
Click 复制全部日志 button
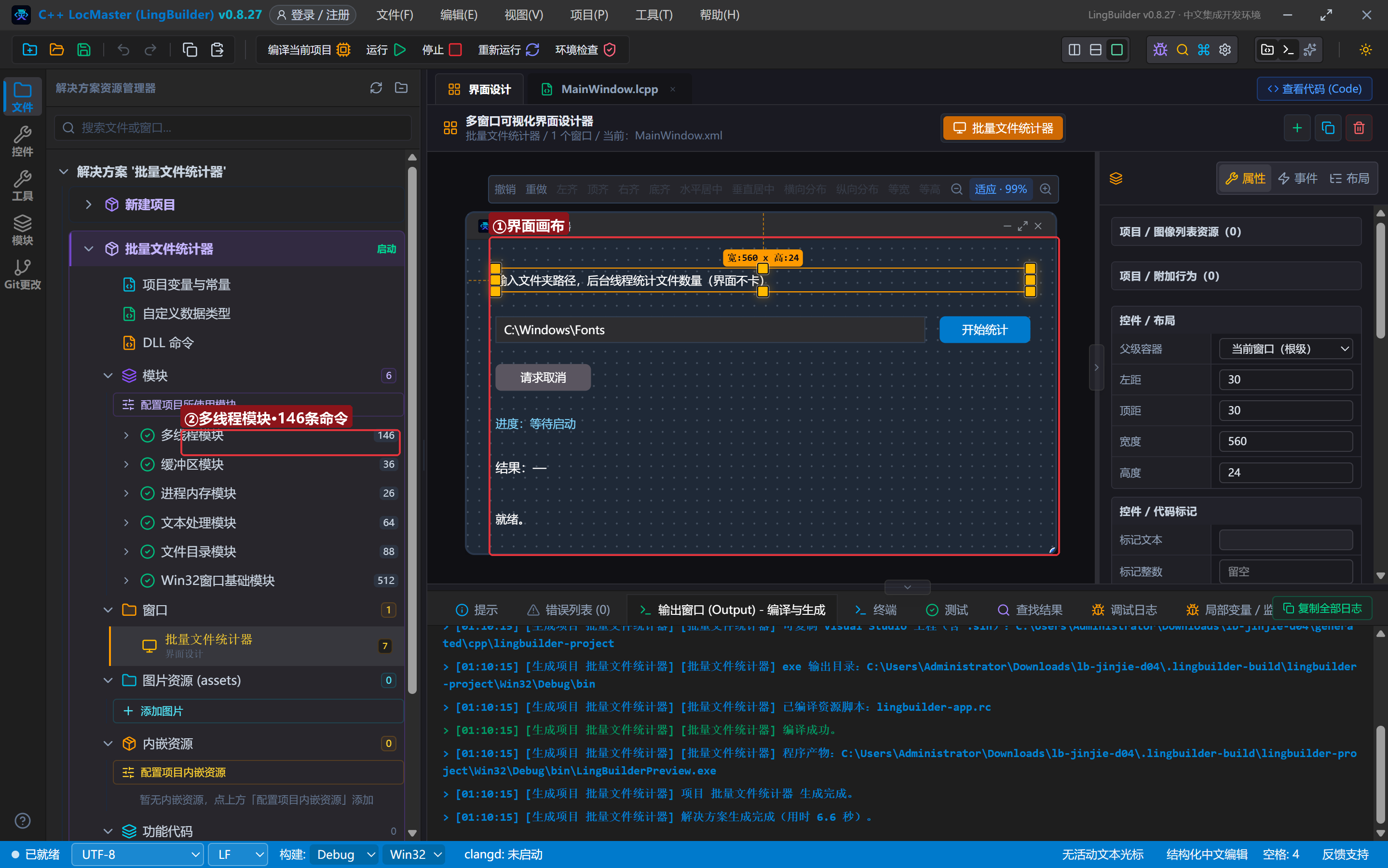[x=1322, y=608]
